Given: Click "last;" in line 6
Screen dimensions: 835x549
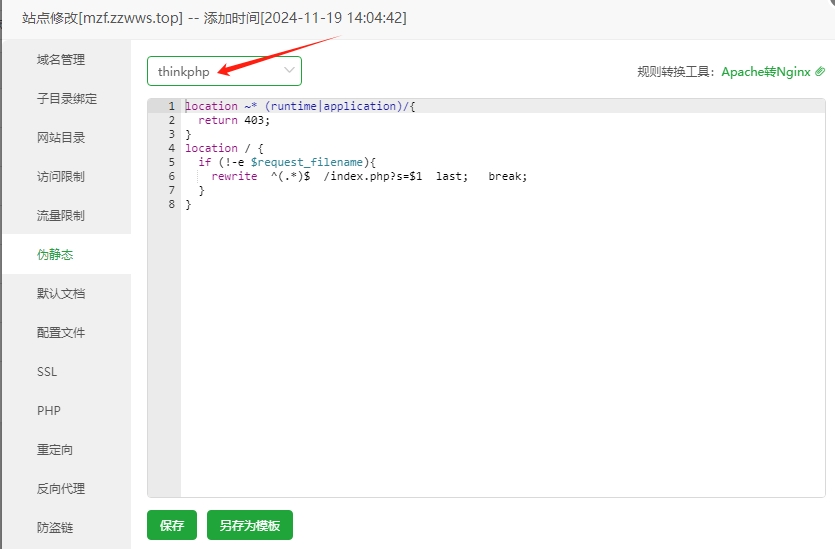Looking at the screenshot, I should (452, 176).
